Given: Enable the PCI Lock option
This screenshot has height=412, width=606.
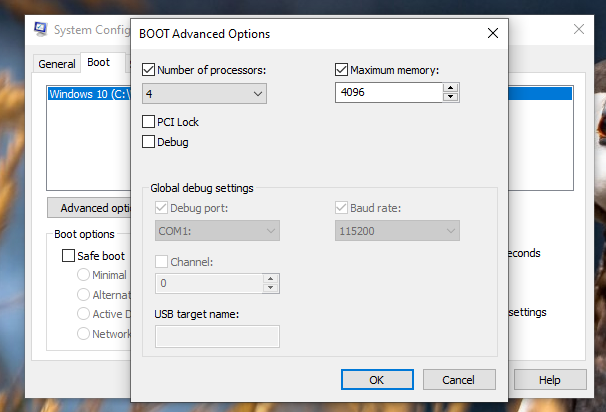Looking at the screenshot, I should coord(149,122).
